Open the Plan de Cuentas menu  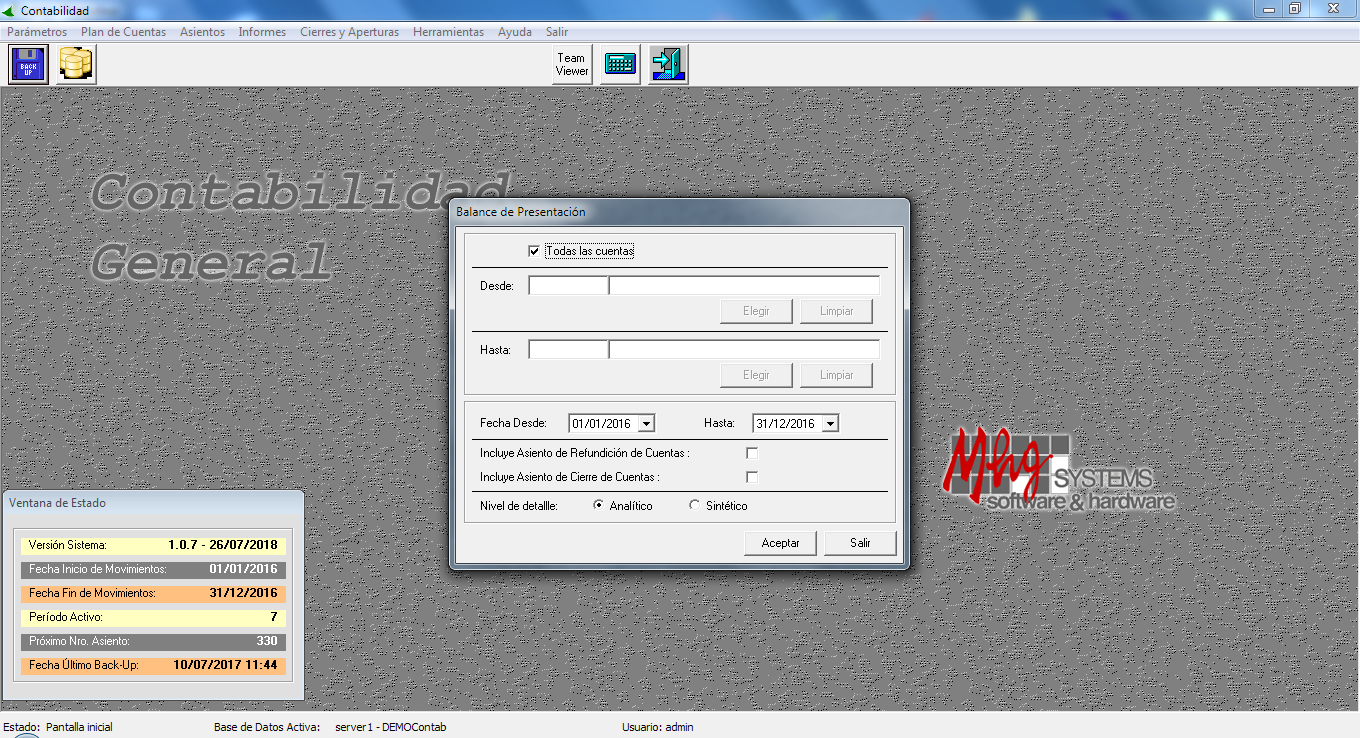[x=123, y=32]
